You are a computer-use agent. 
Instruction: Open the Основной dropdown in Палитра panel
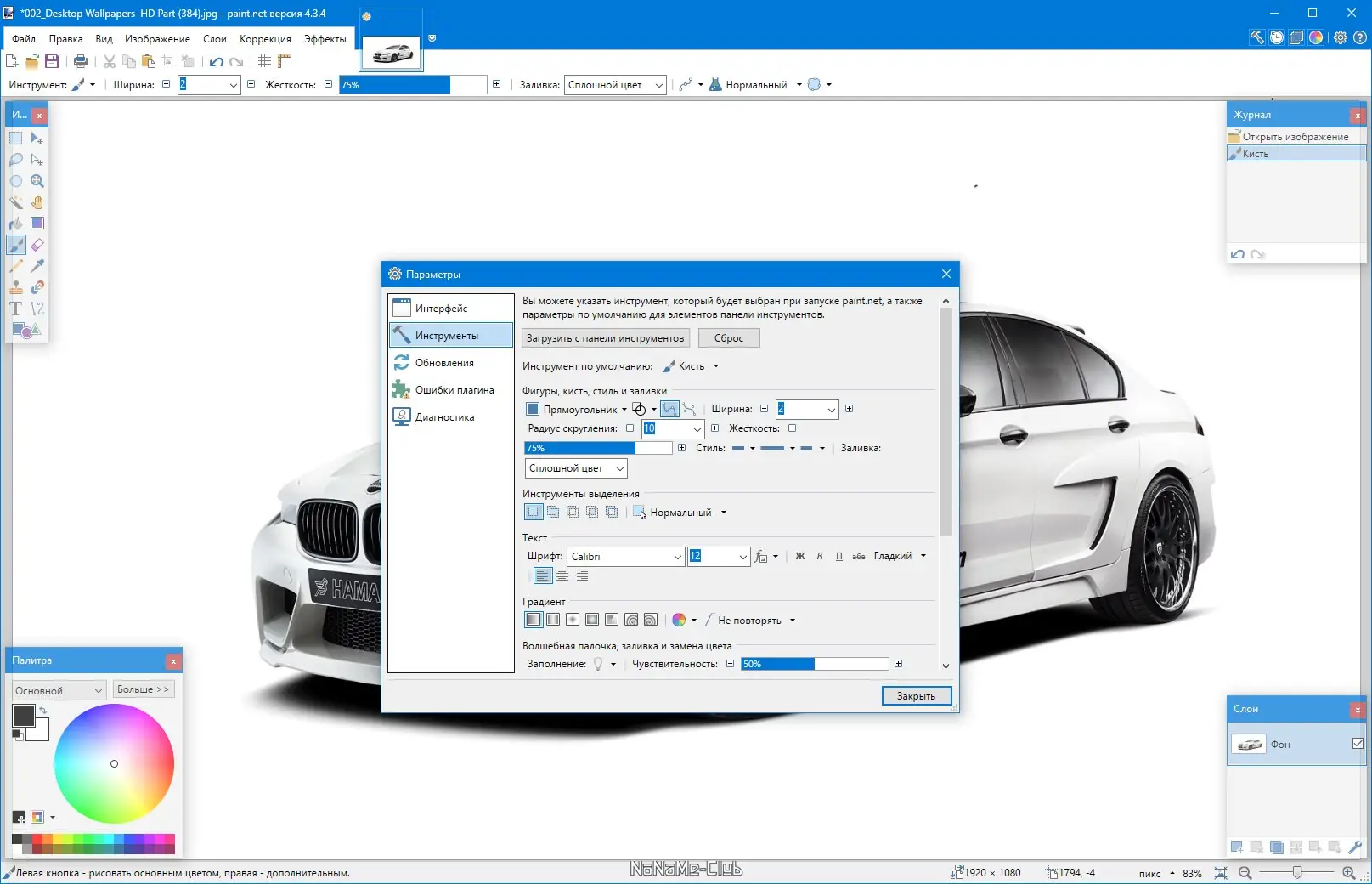[x=59, y=690]
